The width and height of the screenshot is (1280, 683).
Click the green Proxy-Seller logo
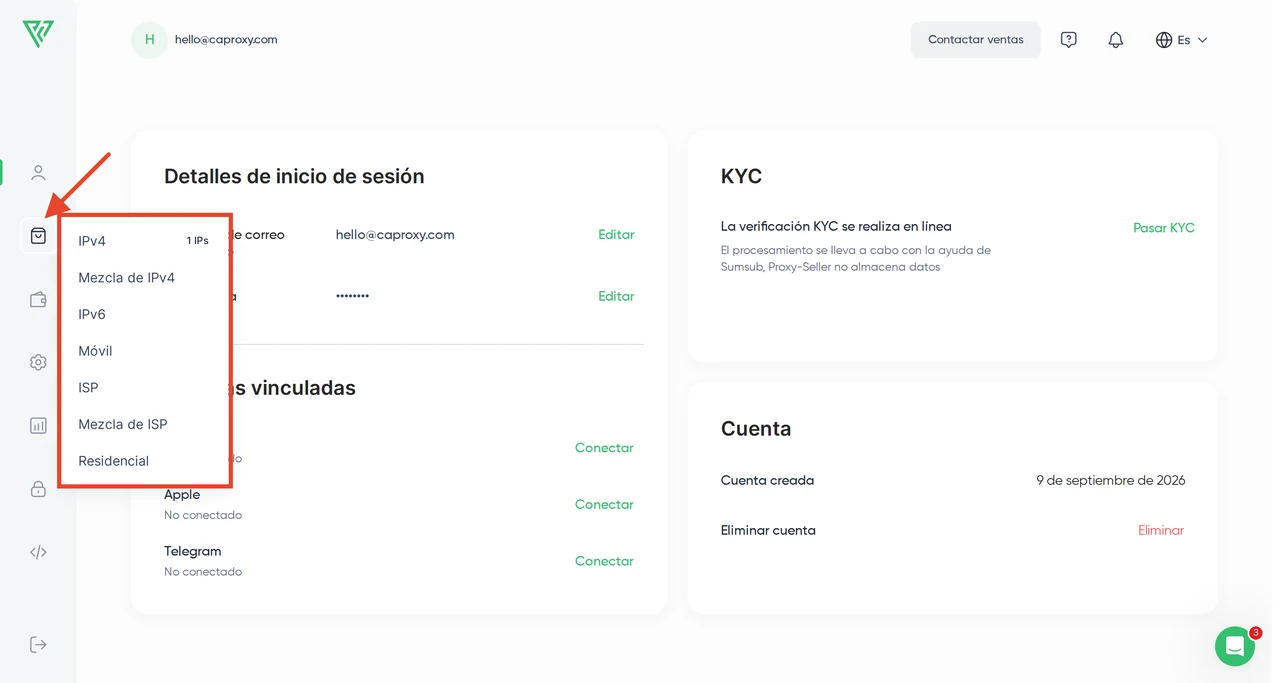pyautogui.click(x=38, y=33)
